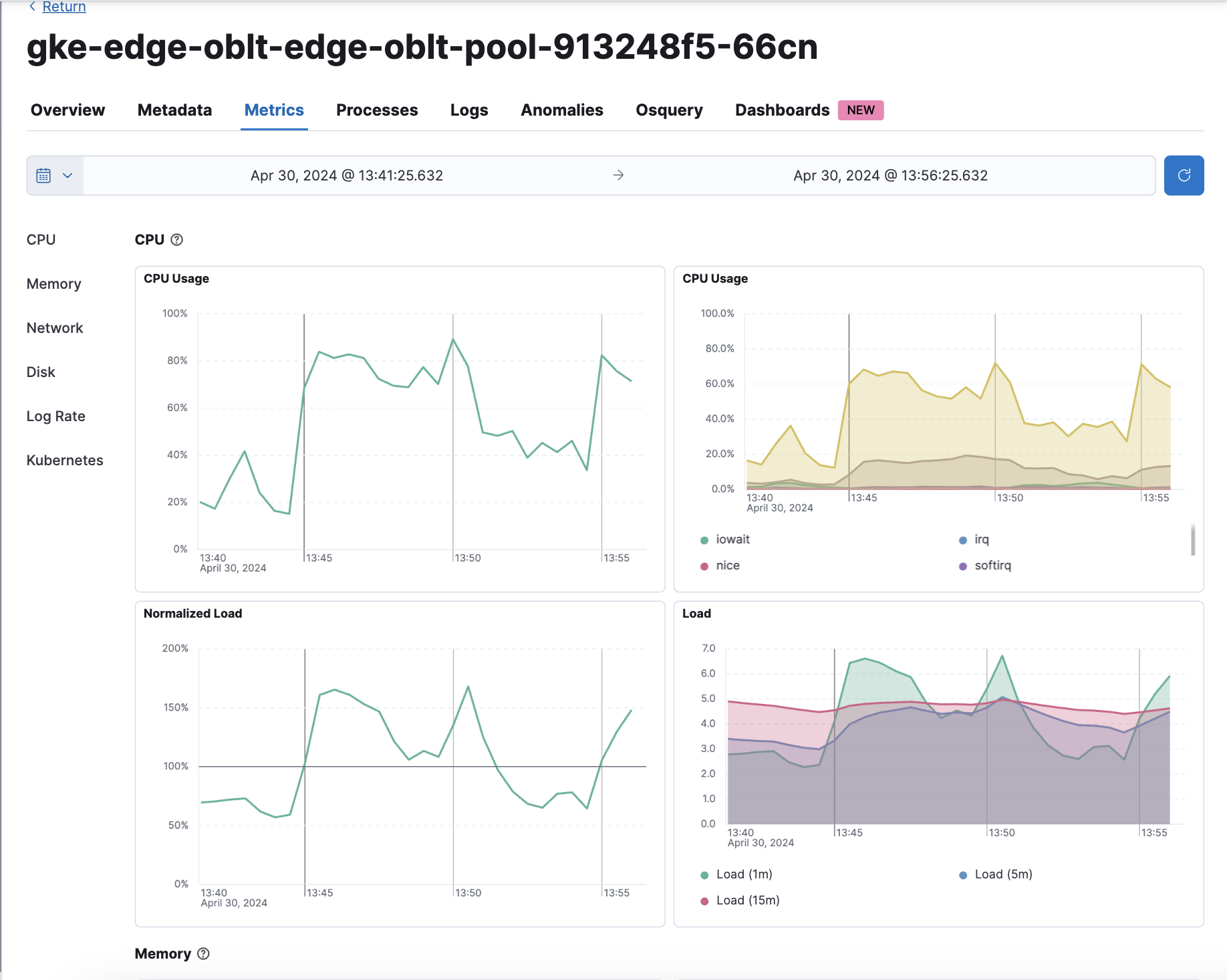Open the Overview tab

tap(67, 110)
